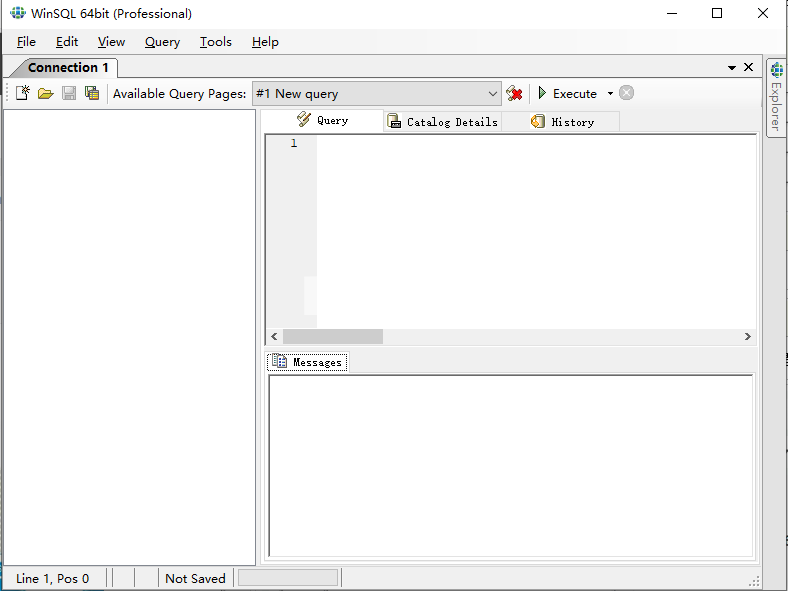The height and width of the screenshot is (591, 788).
Task: Switch to the Query tab
Action: point(322,121)
